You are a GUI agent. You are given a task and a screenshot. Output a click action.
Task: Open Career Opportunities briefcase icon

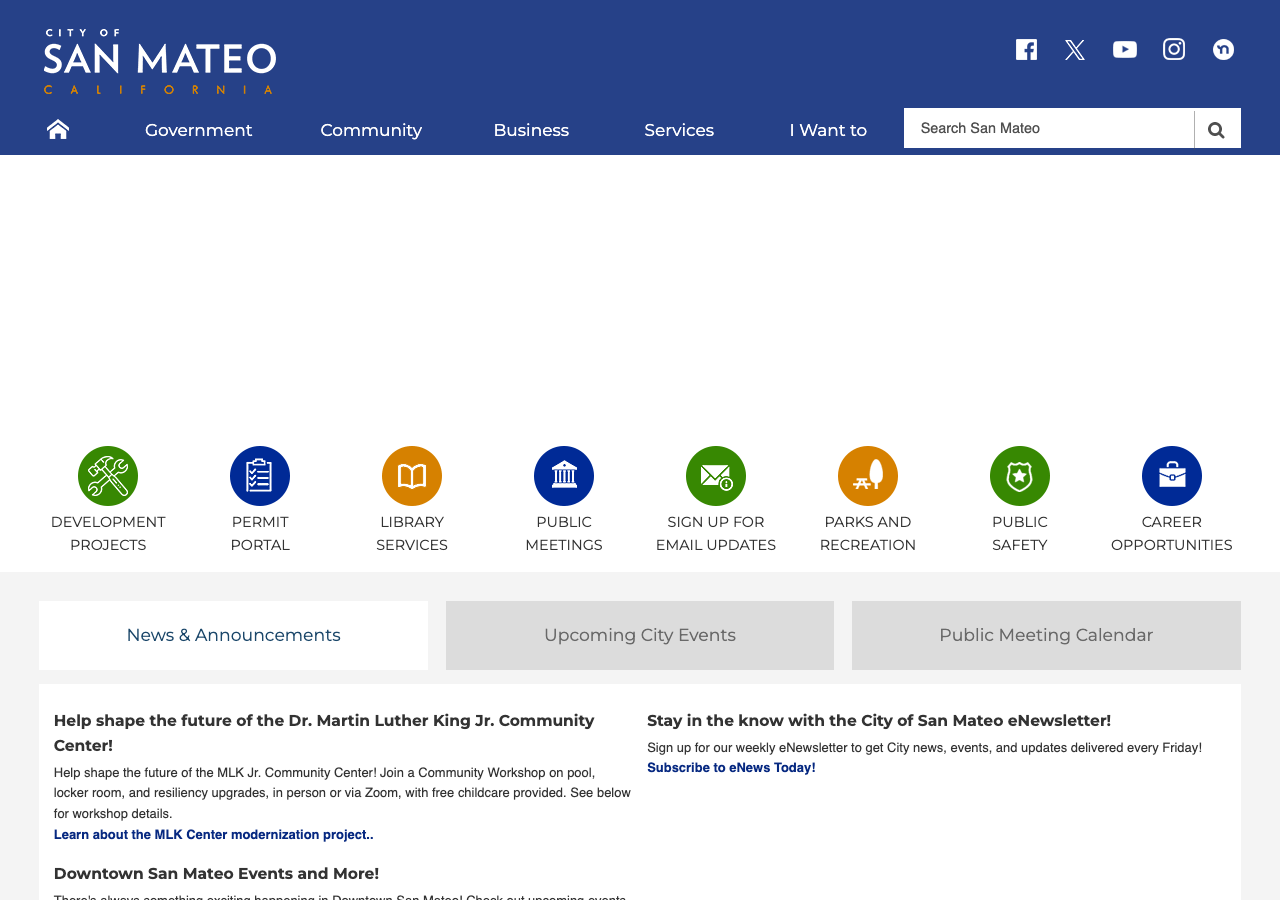tap(1172, 476)
